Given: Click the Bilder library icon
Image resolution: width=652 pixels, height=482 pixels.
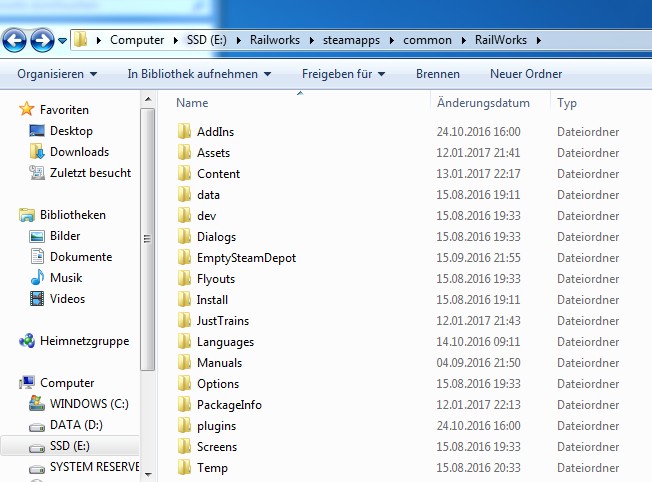Looking at the screenshot, I should (x=37, y=236).
